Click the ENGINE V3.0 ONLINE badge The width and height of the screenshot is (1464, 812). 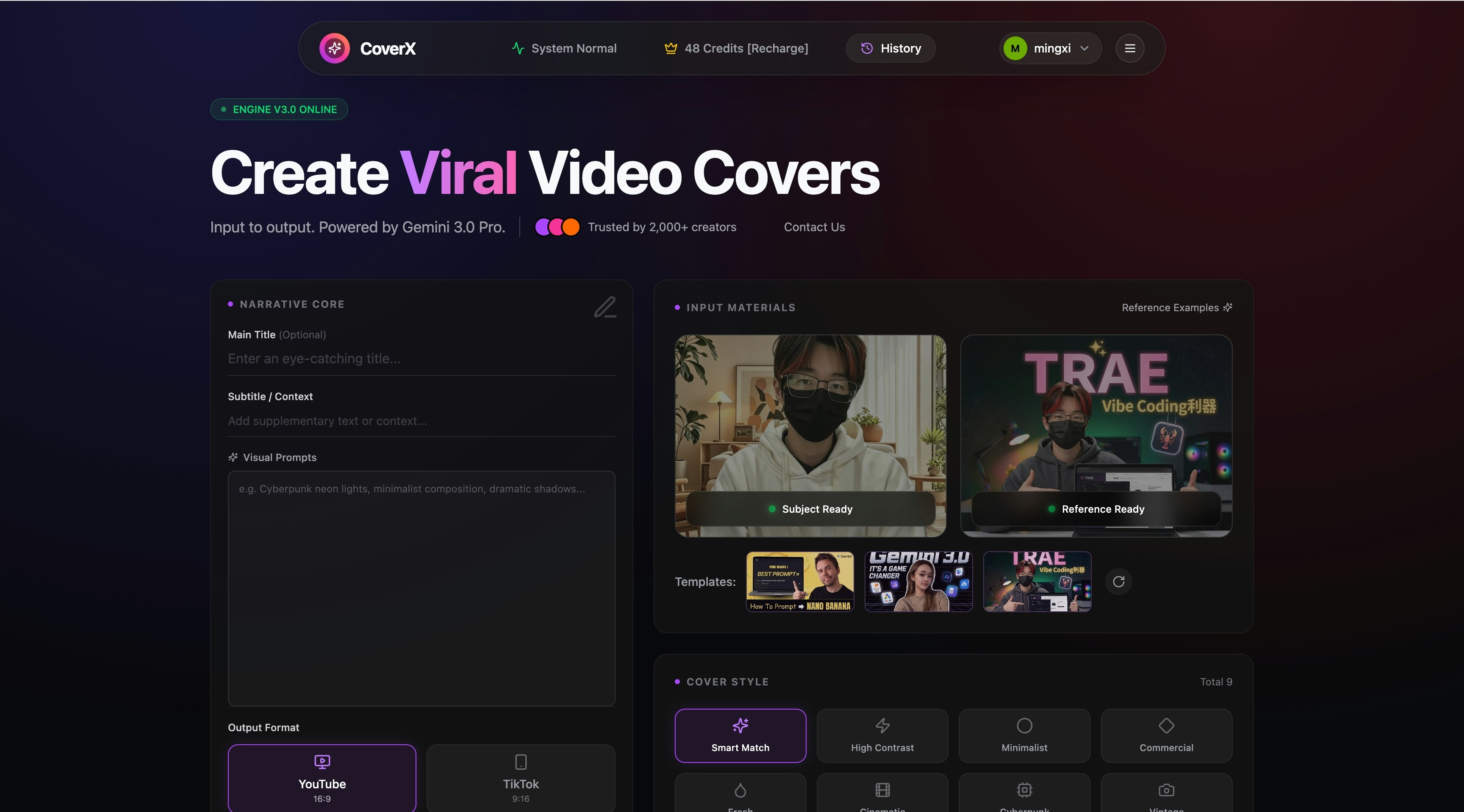tap(279, 109)
